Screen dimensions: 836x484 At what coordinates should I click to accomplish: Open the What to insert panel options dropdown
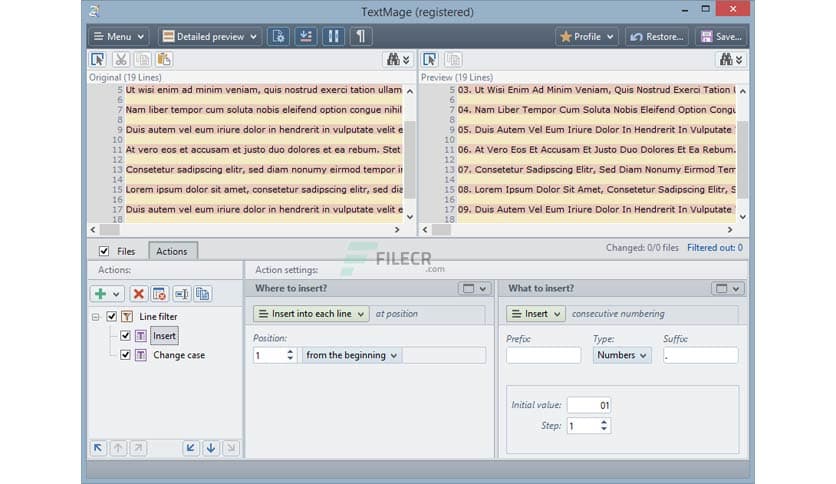pos(727,288)
